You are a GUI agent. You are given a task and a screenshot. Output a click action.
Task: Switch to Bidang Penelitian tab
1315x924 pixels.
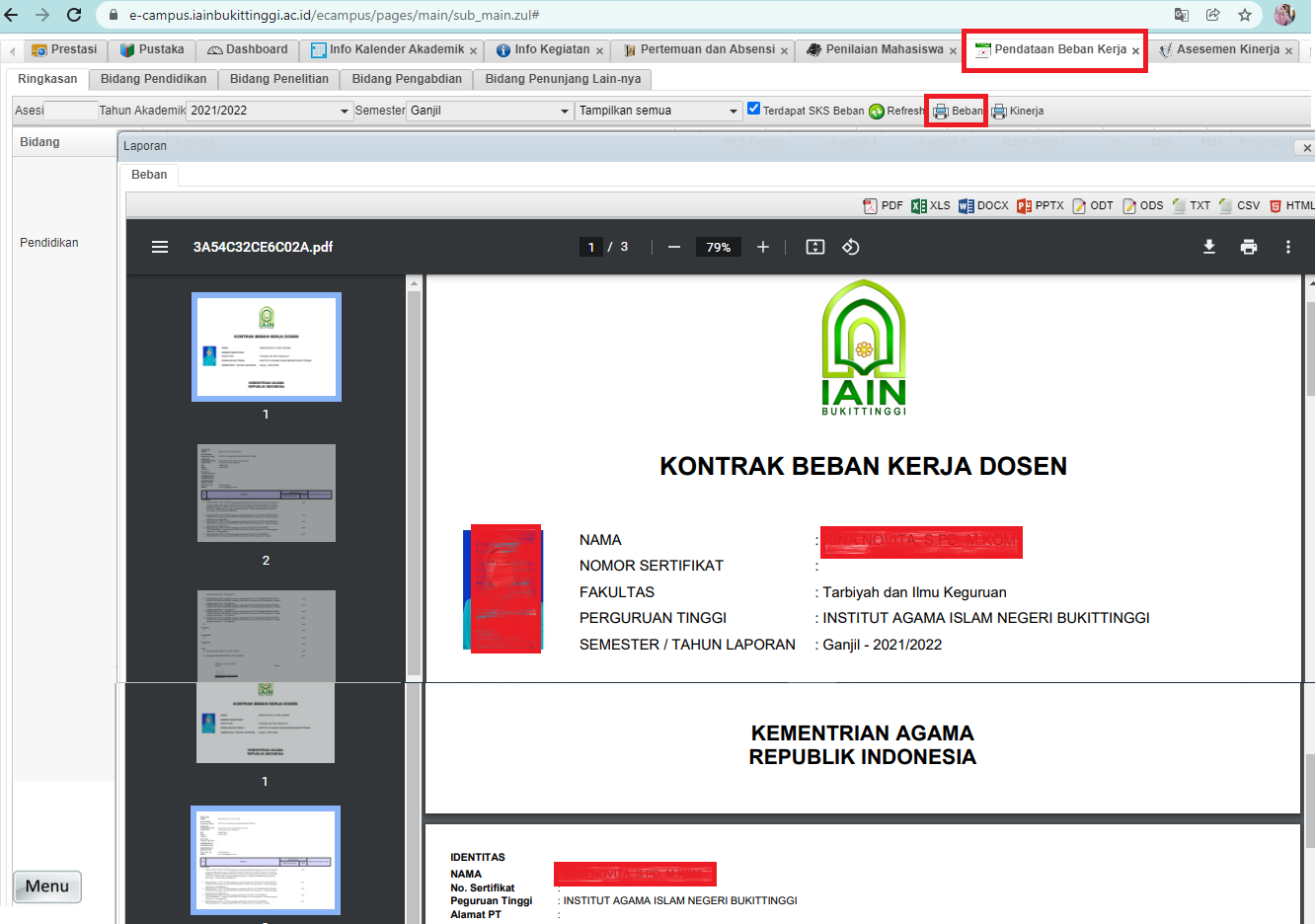pos(278,79)
